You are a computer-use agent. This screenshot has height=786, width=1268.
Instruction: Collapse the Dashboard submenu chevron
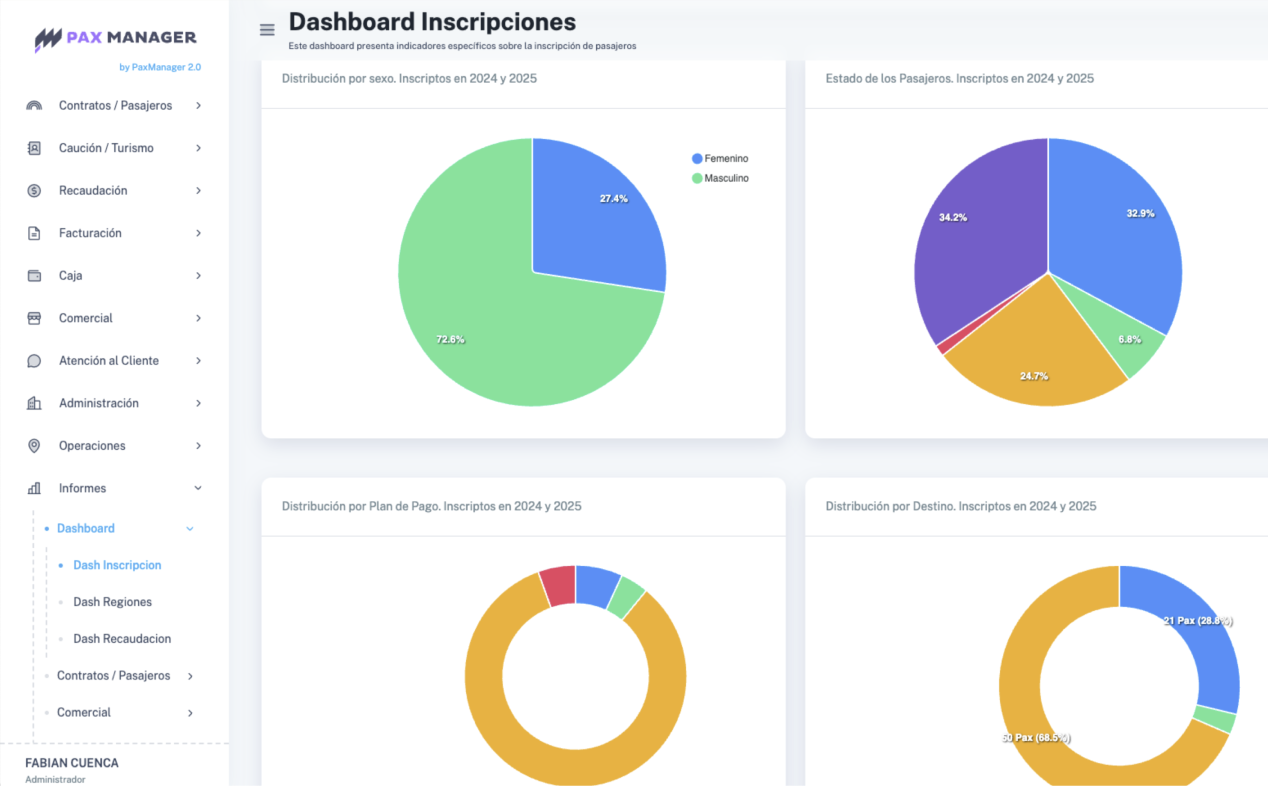click(x=190, y=529)
